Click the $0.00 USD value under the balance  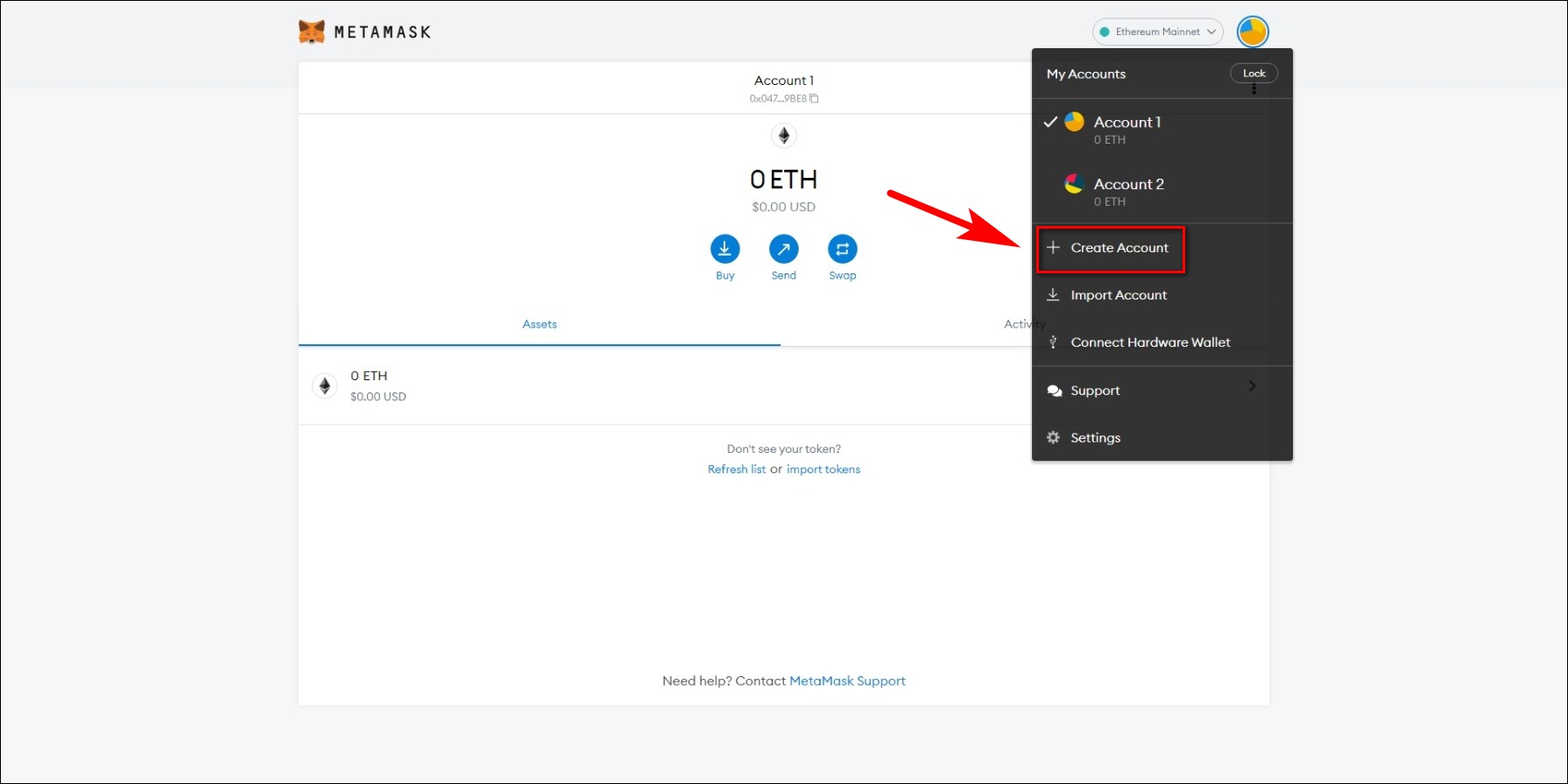click(x=784, y=208)
